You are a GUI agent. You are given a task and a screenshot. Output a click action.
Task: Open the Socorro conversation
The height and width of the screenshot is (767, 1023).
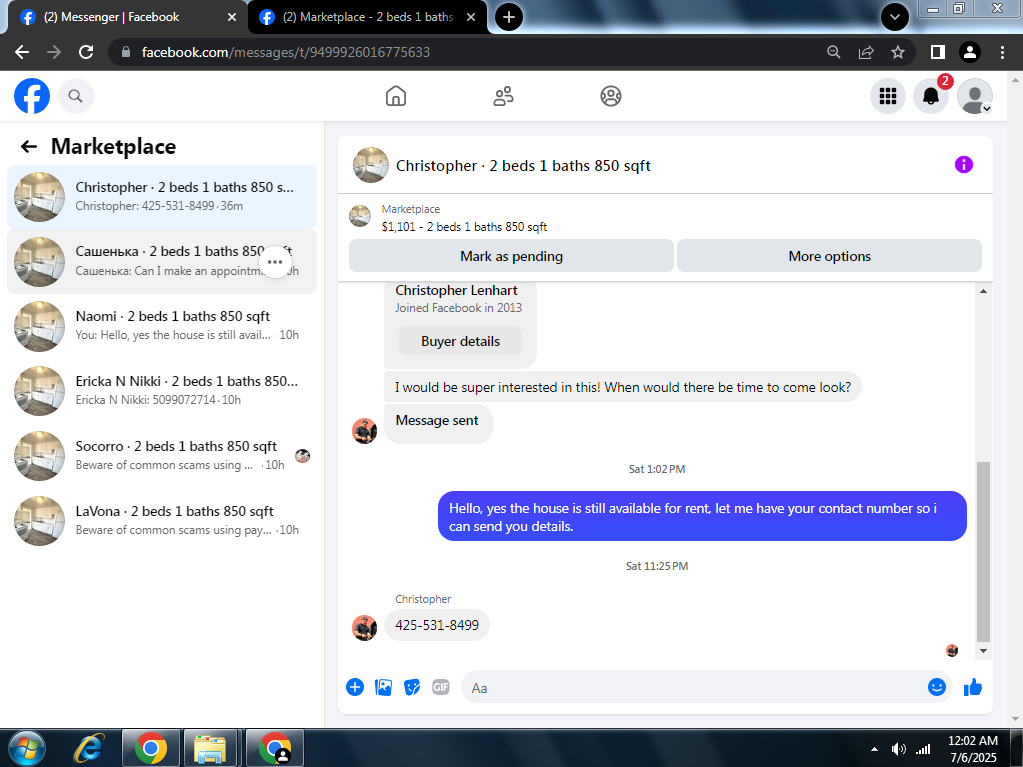click(162, 456)
